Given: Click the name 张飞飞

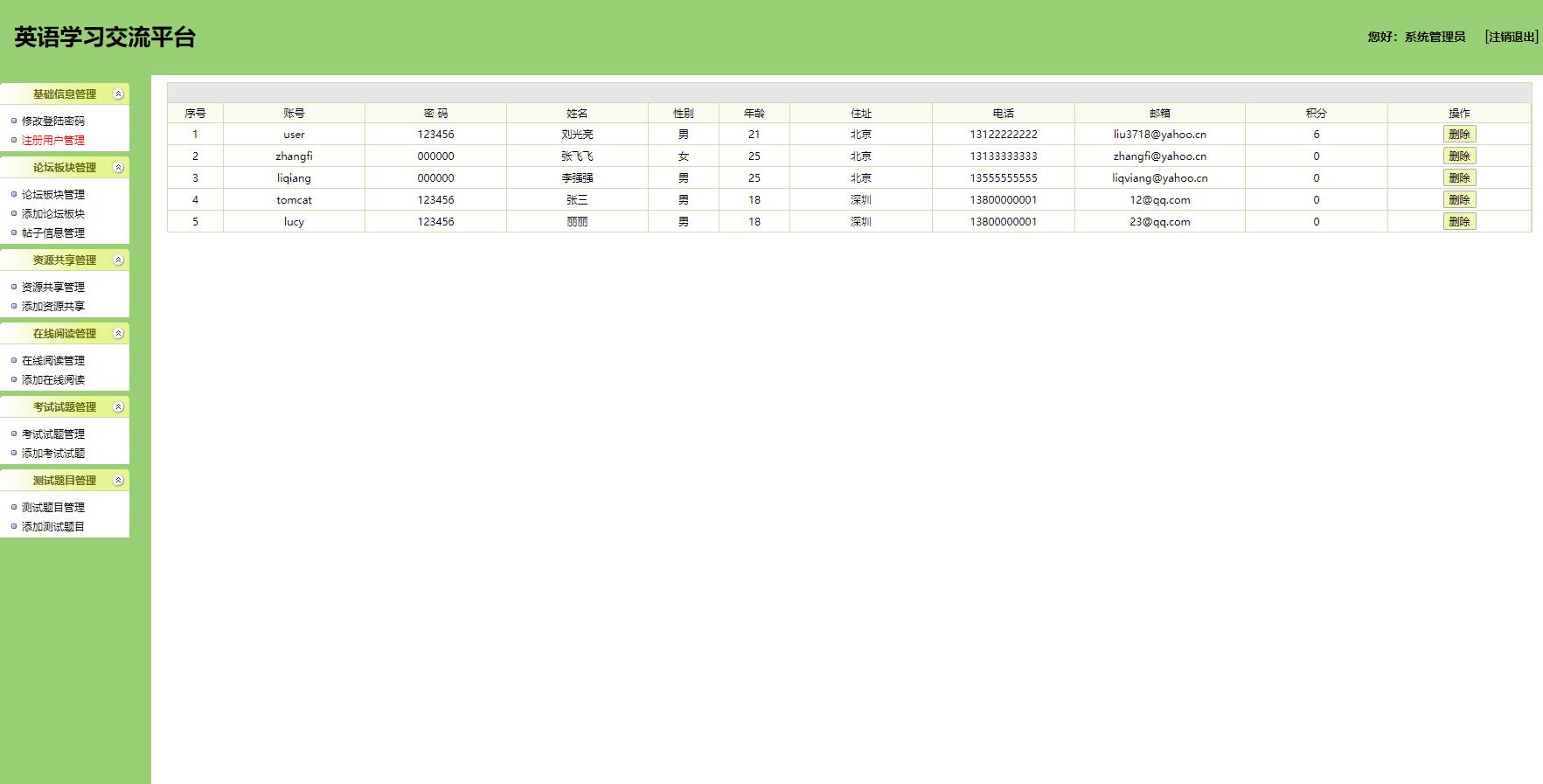Looking at the screenshot, I should pyautogui.click(x=577, y=156).
